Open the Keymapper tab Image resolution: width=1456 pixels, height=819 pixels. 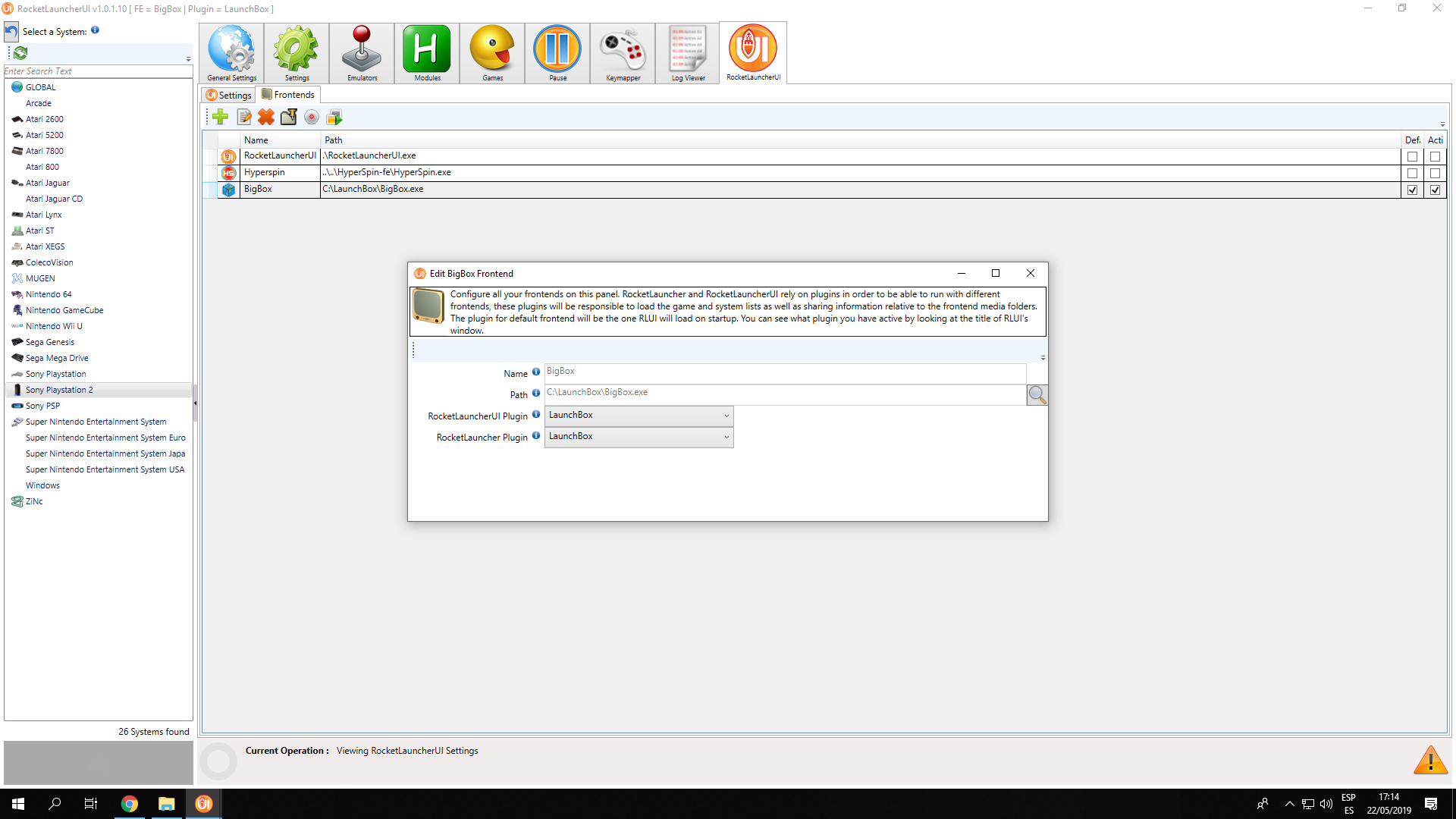click(x=623, y=53)
